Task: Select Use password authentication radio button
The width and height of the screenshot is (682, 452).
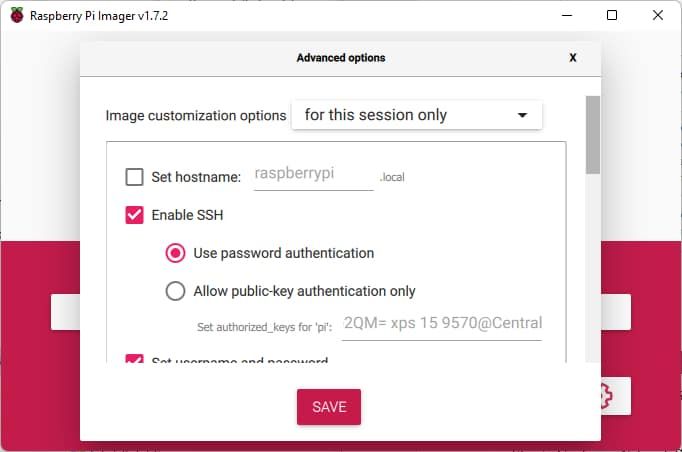Action: click(x=175, y=253)
